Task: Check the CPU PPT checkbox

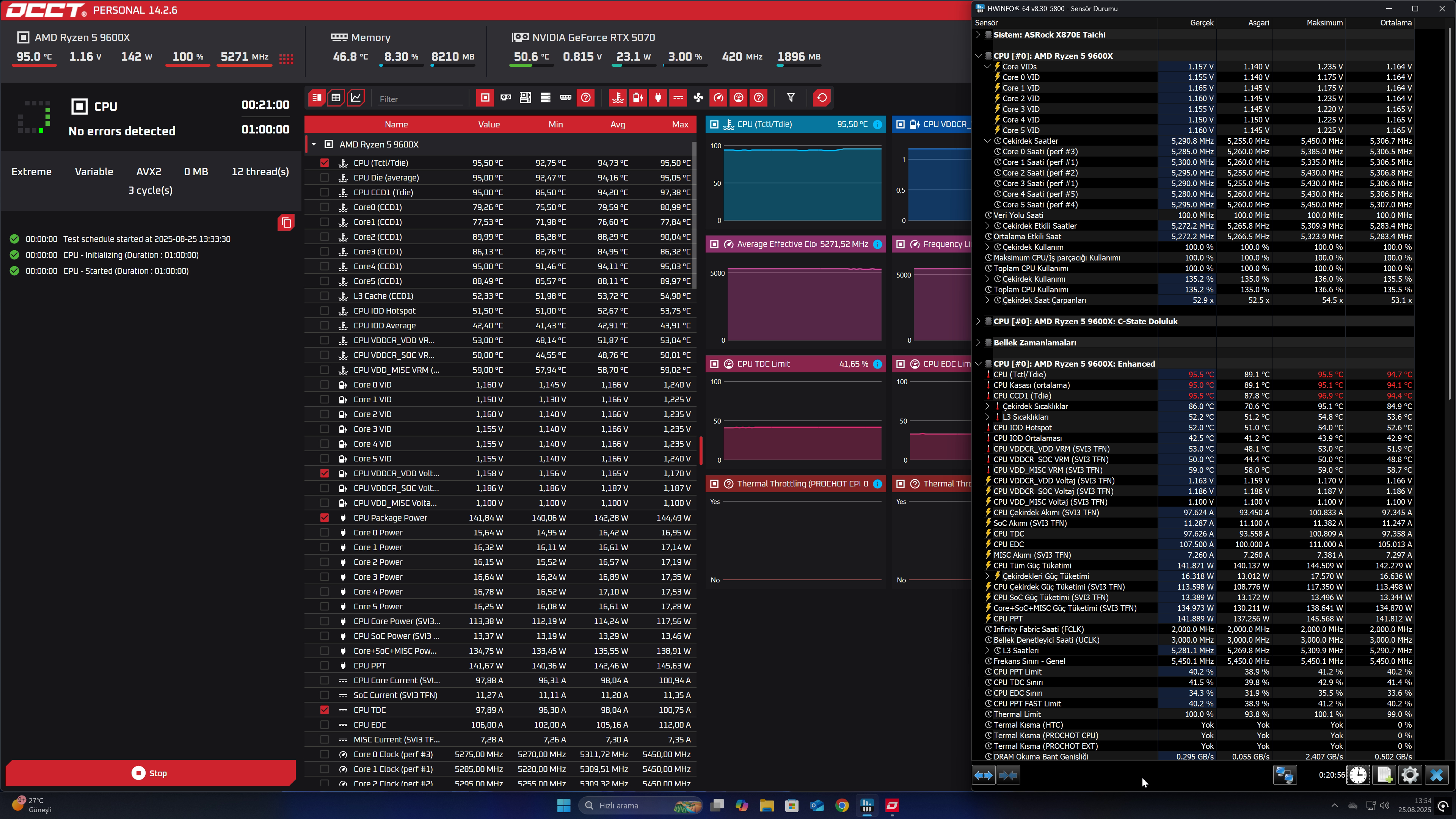Action: (325, 666)
